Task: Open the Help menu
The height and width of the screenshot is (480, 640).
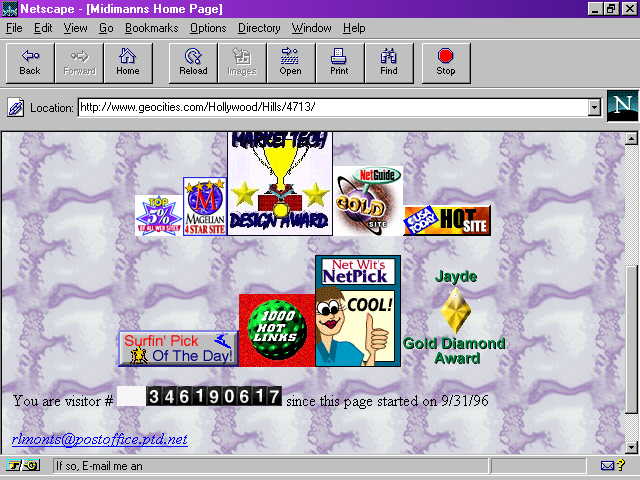Action: 354,28
